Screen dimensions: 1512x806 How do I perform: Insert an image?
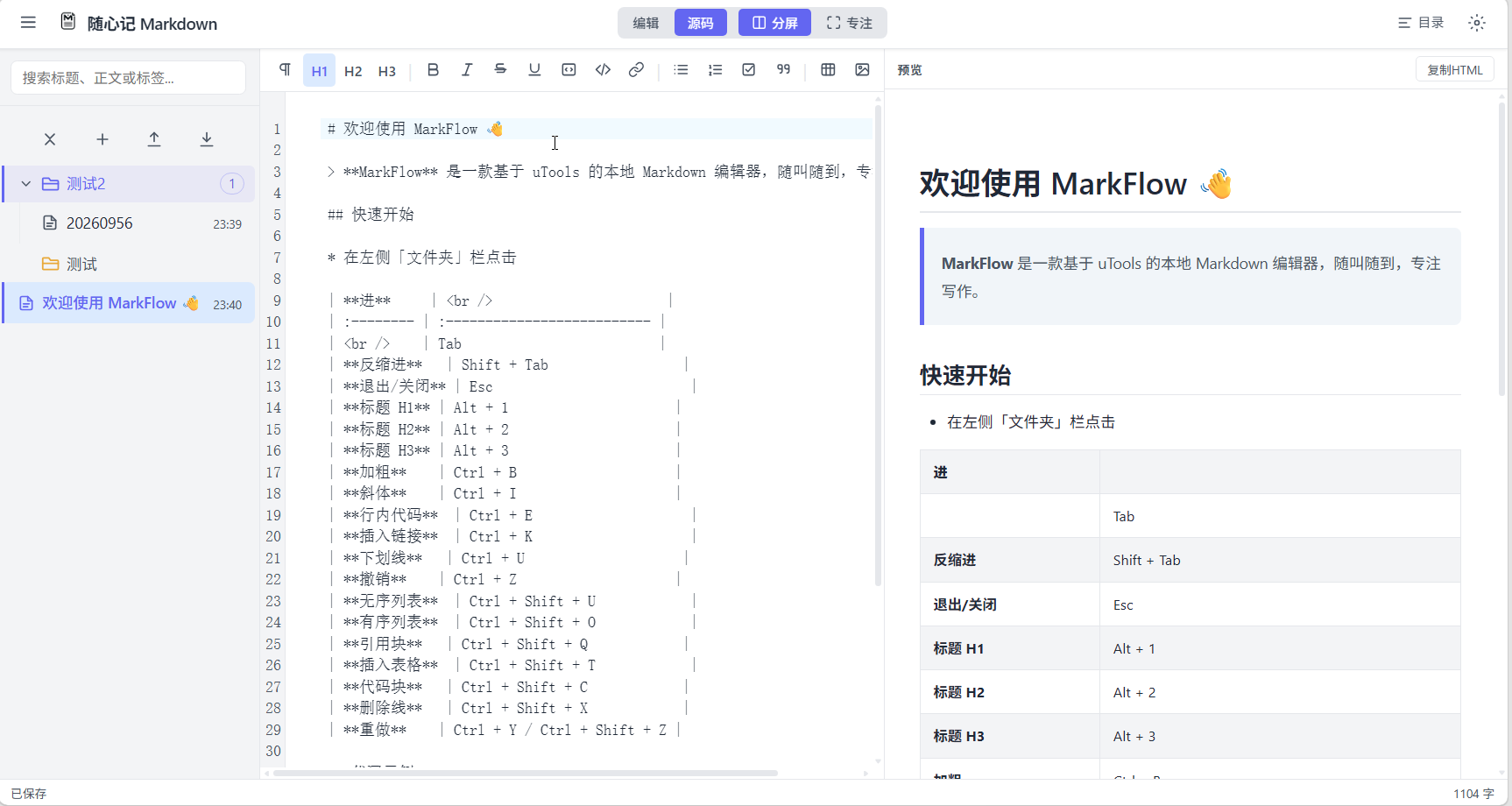tap(862, 70)
